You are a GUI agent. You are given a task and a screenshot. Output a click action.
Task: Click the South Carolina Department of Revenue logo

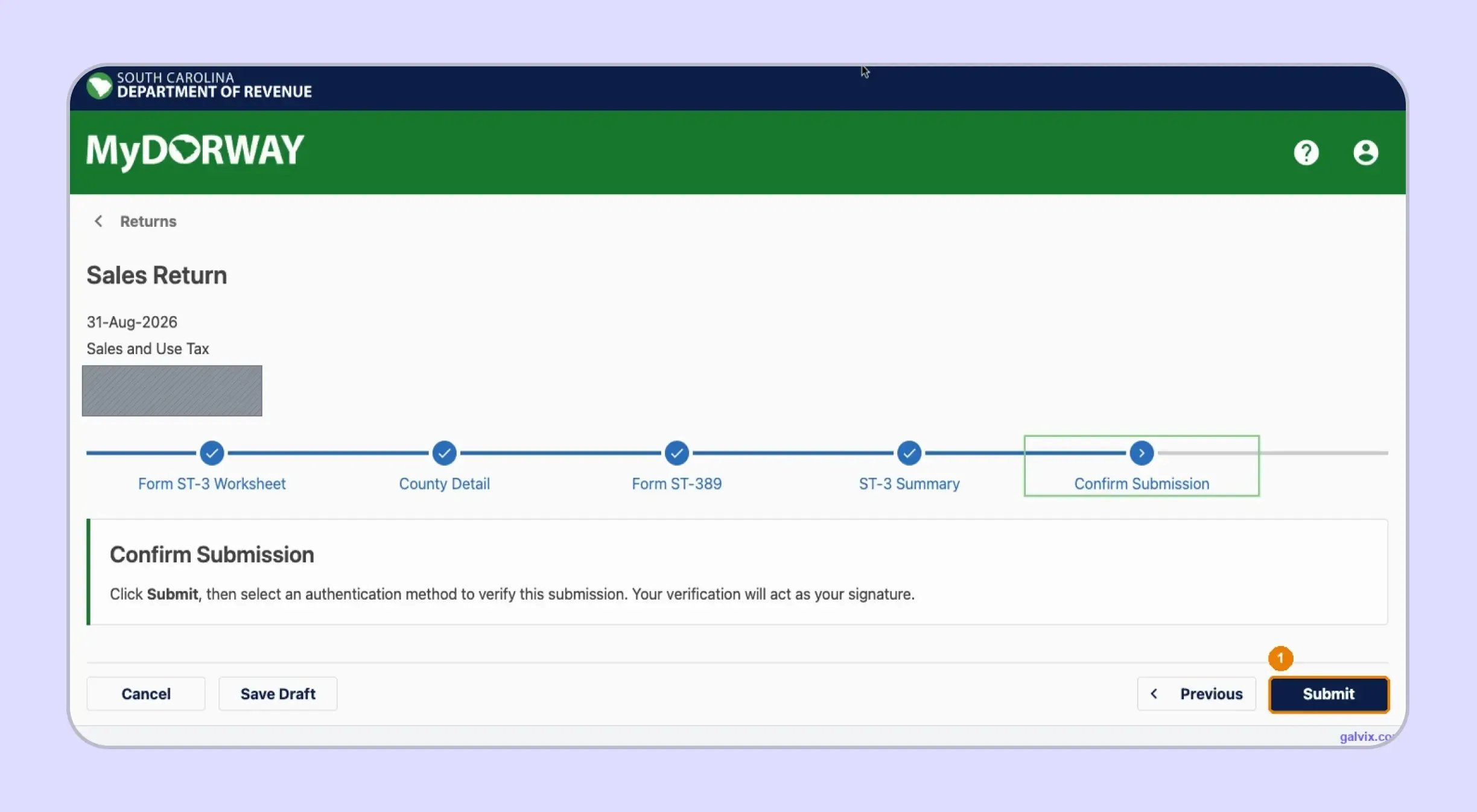click(199, 85)
